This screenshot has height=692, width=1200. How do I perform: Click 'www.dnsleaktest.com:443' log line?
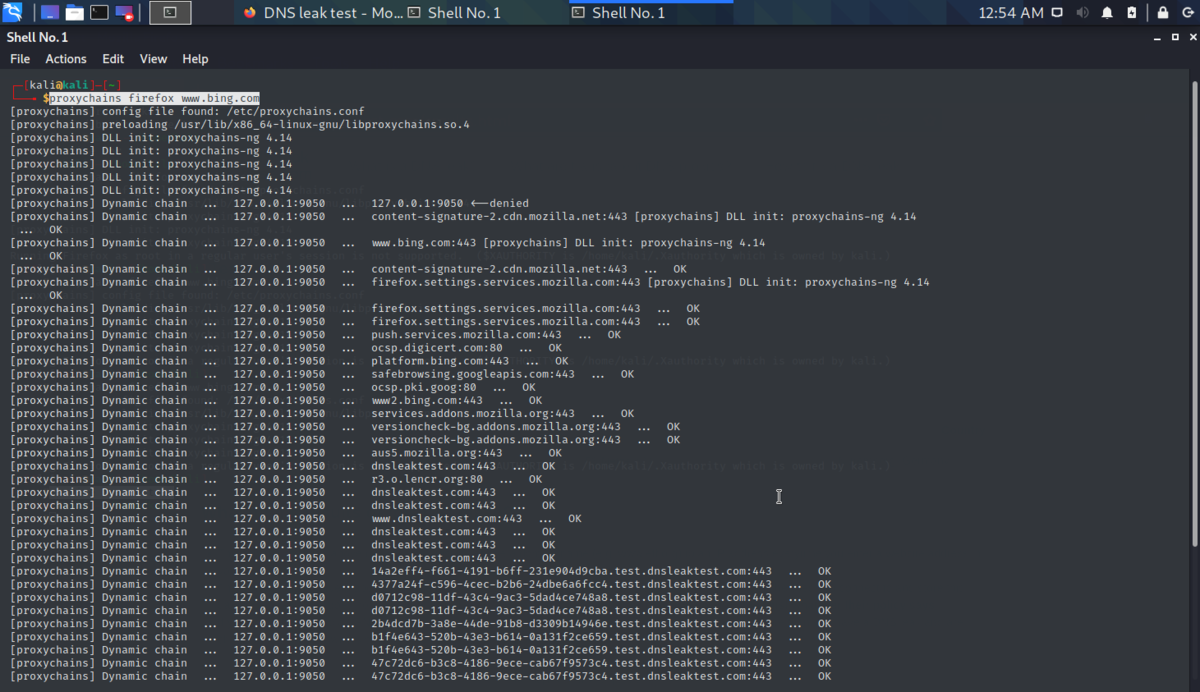[x=447, y=518]
